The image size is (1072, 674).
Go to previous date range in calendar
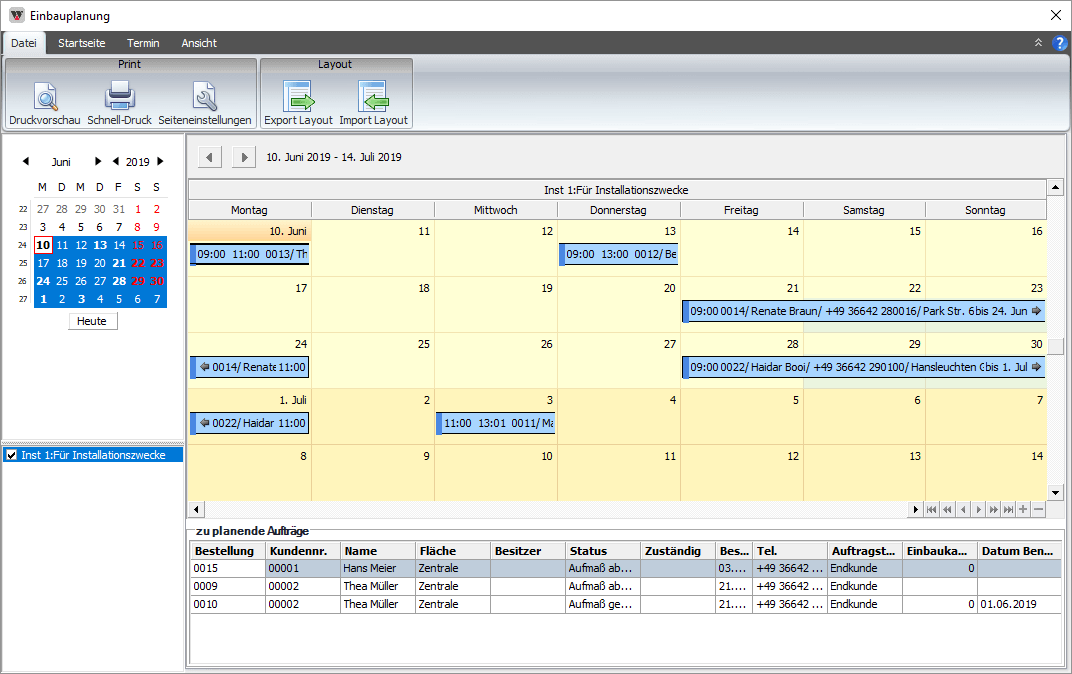point(210,157)
